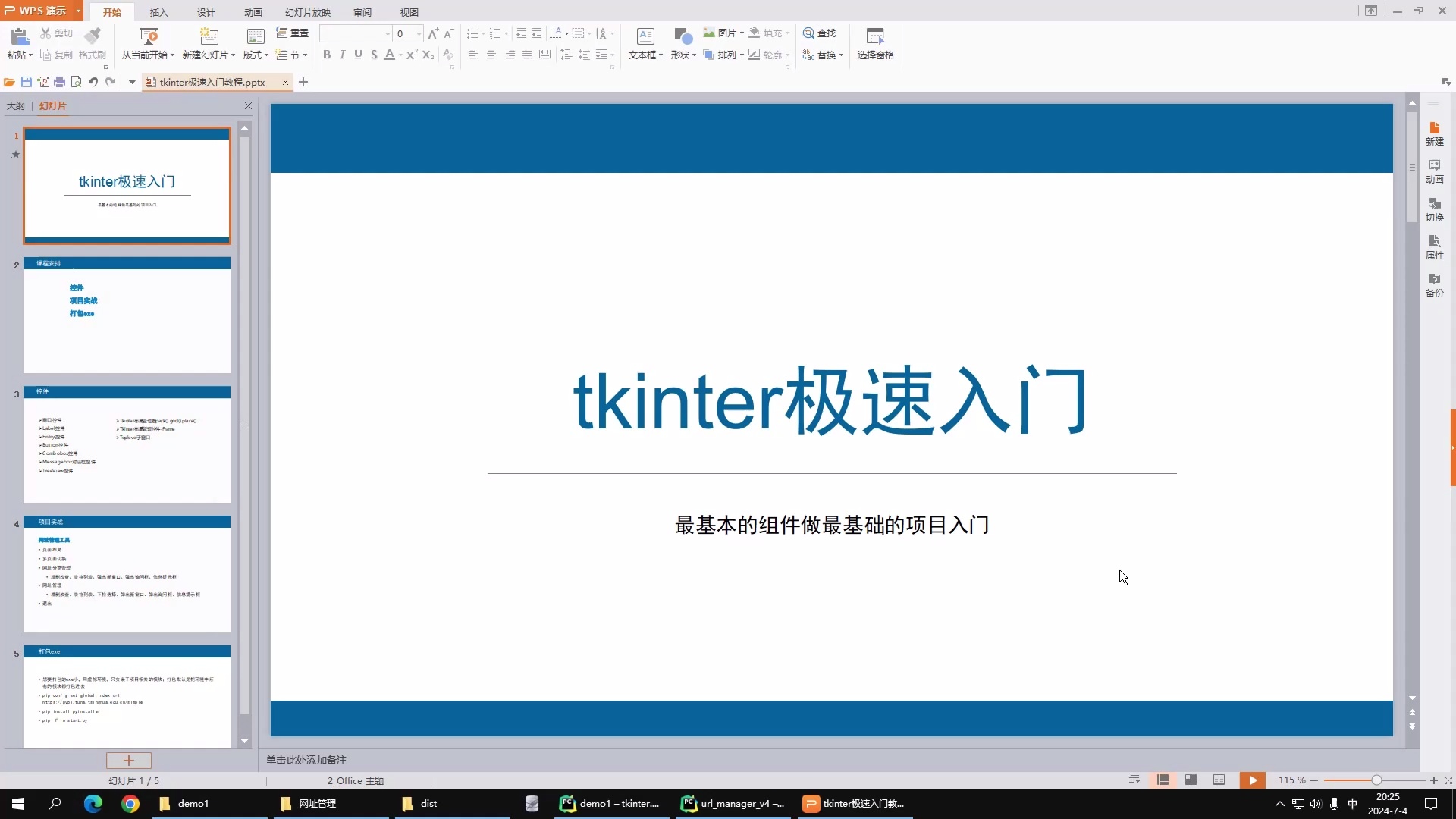Image resolution: width=1456 pixels, height=819 pixels.
Task: Switch to slide sorter view icon
Action: click(1191, 780)
